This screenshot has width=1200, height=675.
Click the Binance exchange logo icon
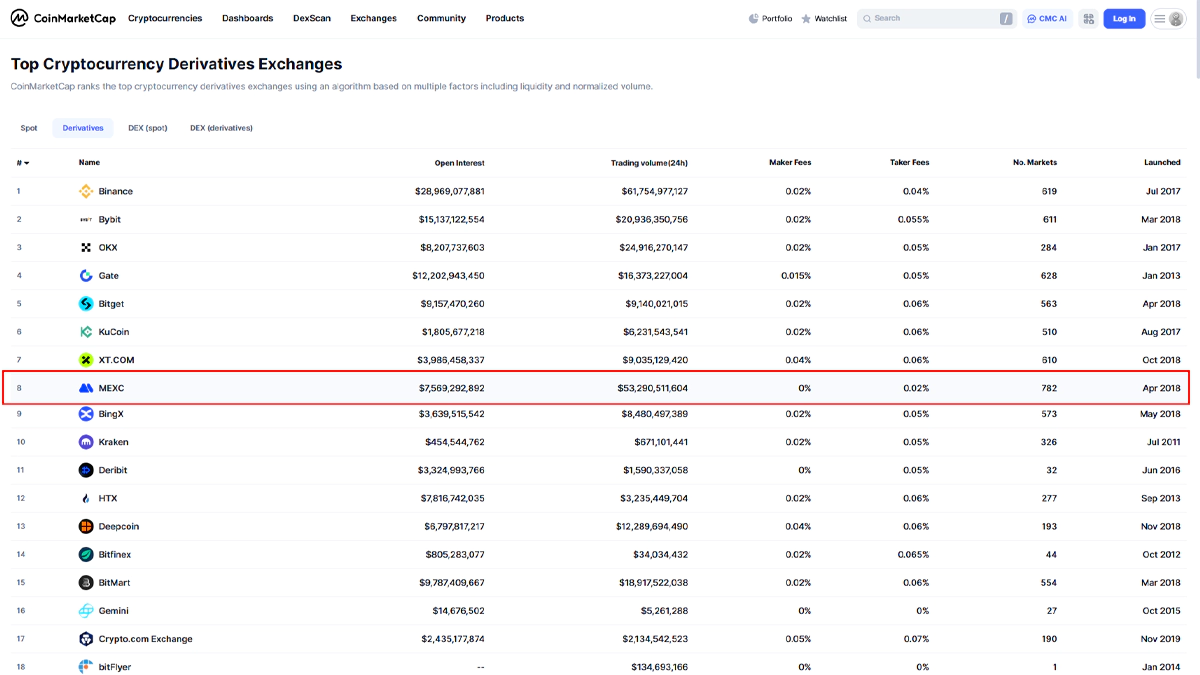click(x=86, y=191)
